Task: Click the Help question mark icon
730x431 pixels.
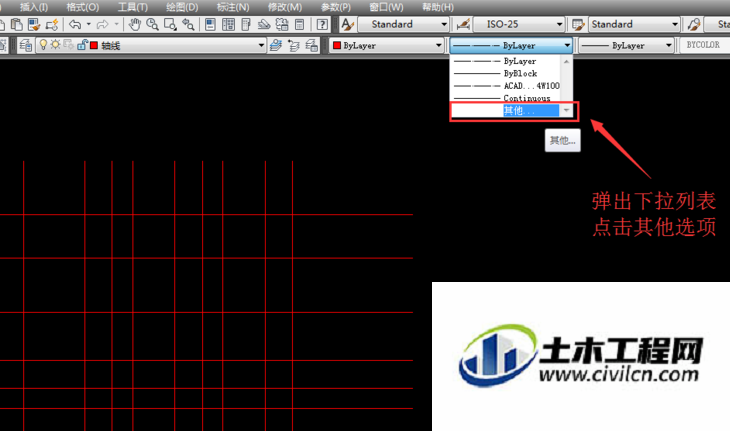Action: click(322, 24)
